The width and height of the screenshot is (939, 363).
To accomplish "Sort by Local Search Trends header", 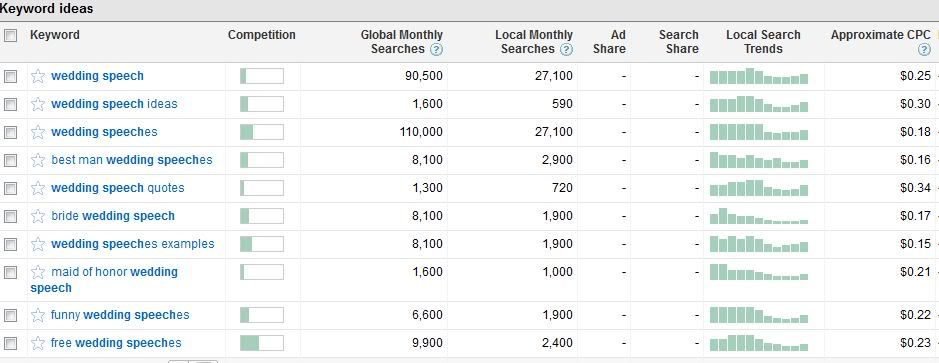I will point(763,42).
